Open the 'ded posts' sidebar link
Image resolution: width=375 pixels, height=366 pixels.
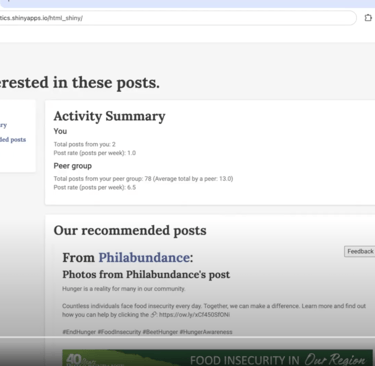13,140
